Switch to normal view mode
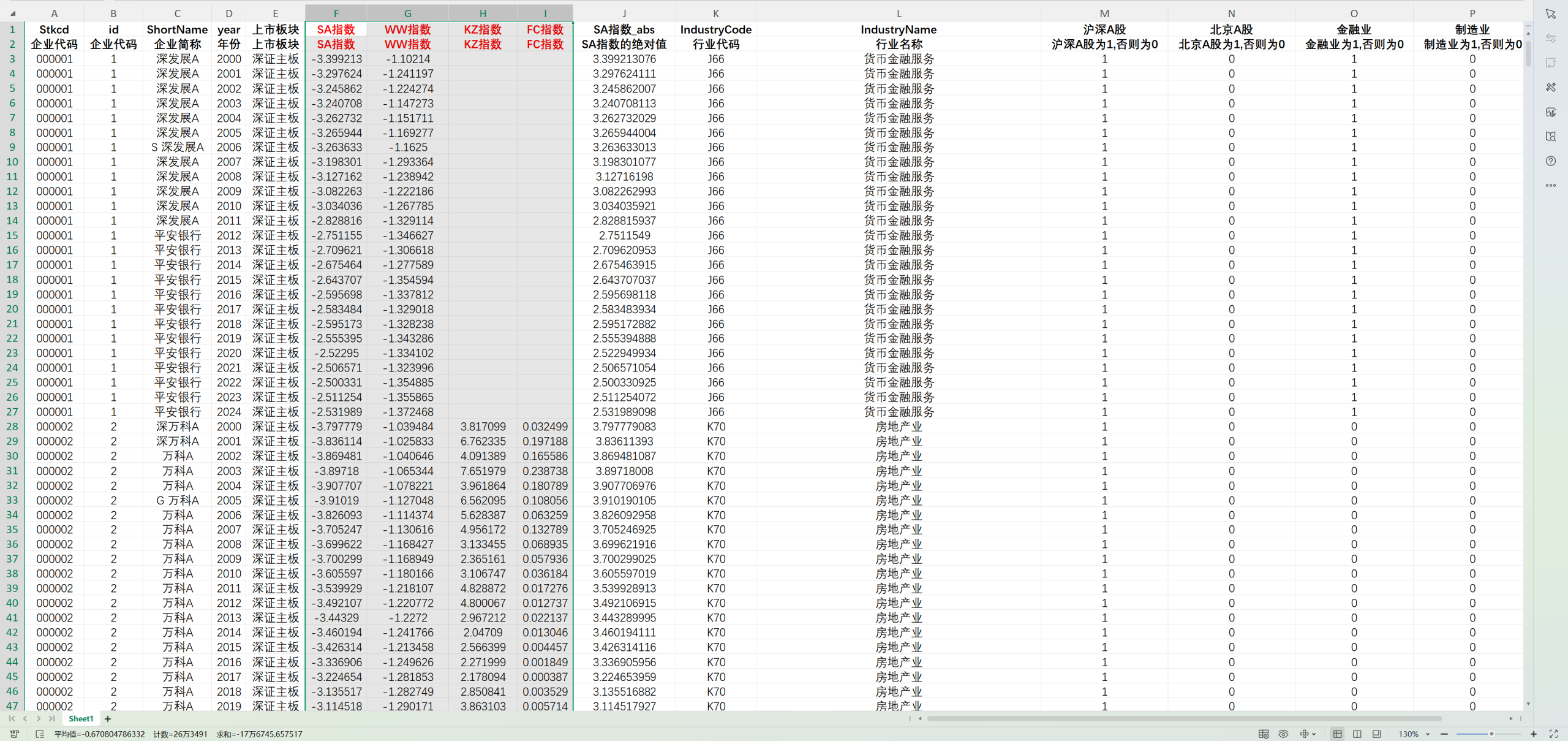The image size is (1568, 741). tap(1337, 734)
